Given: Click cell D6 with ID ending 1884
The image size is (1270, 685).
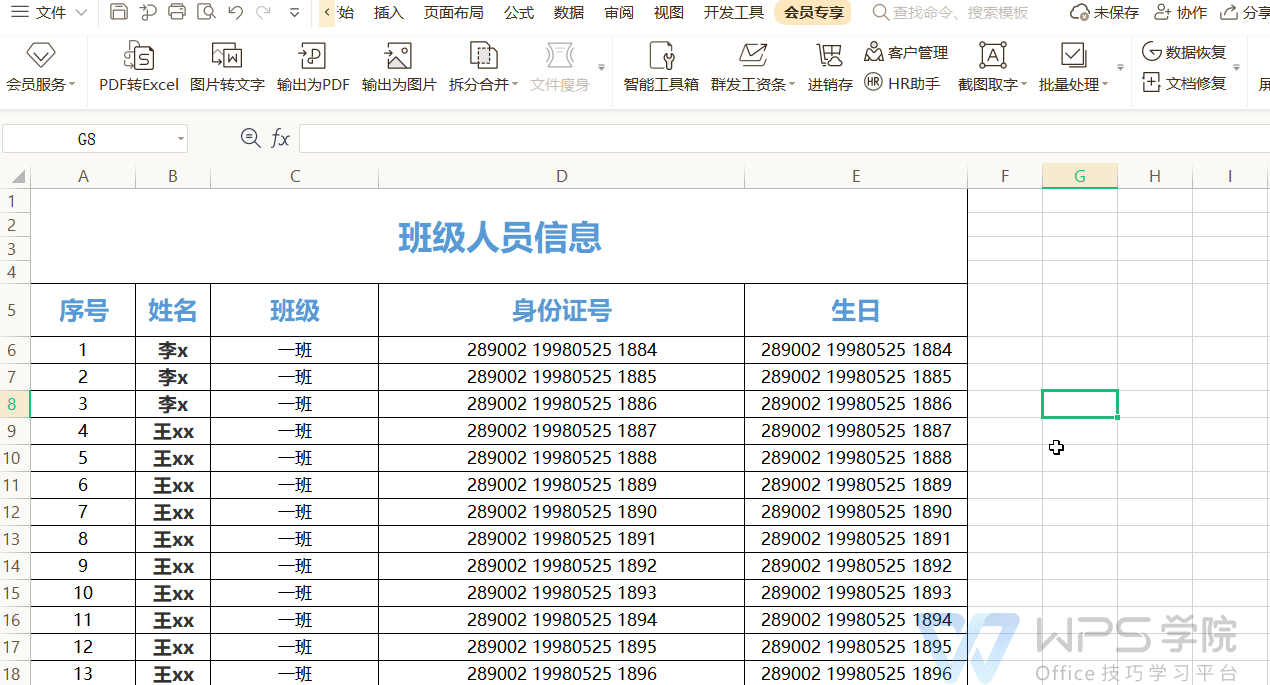Looking at the screenshot, I should tap(561, 350).
